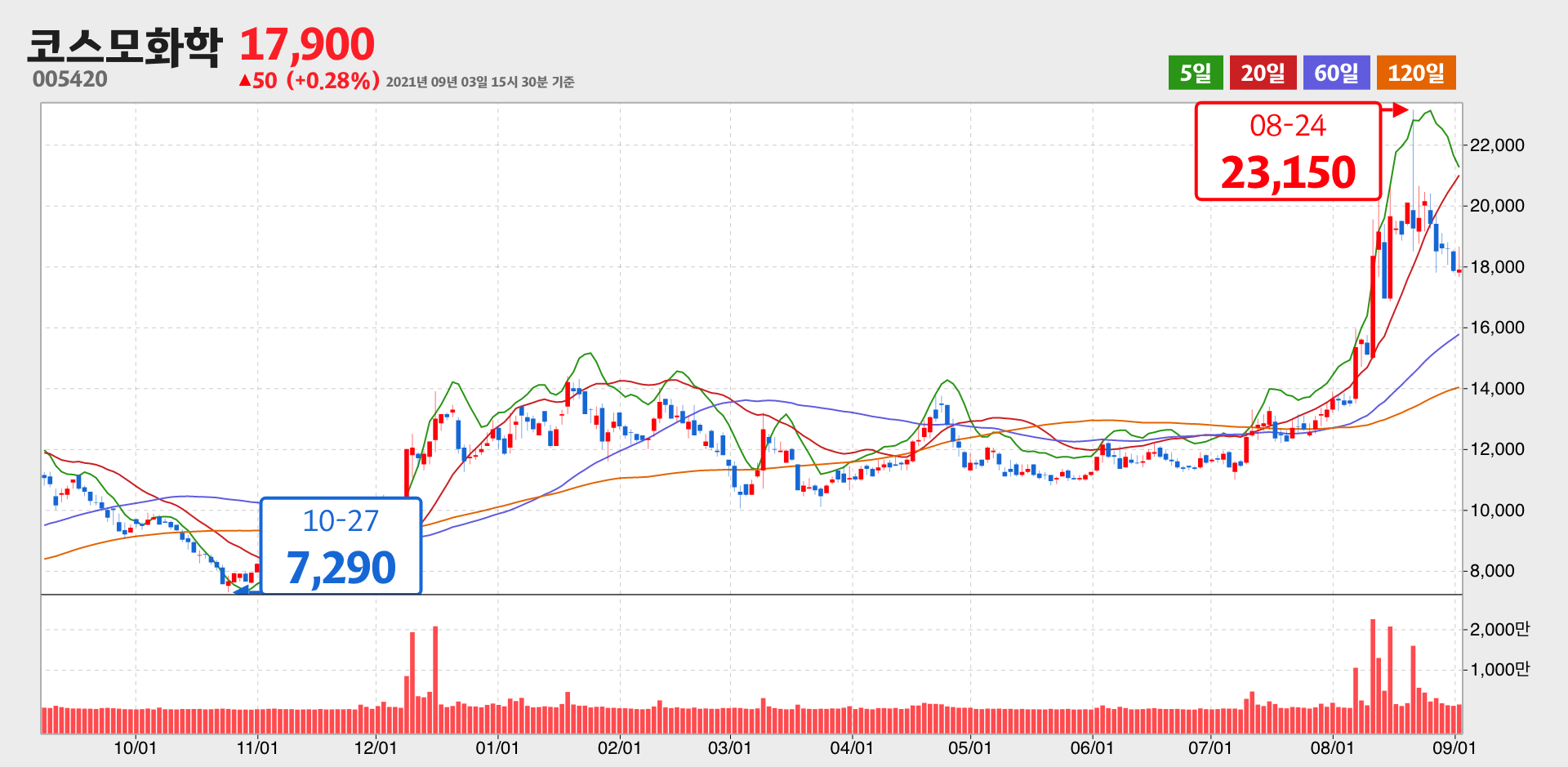Click the 01/01 date axis label
This screenshot has width=1568, height=767.
497,748
